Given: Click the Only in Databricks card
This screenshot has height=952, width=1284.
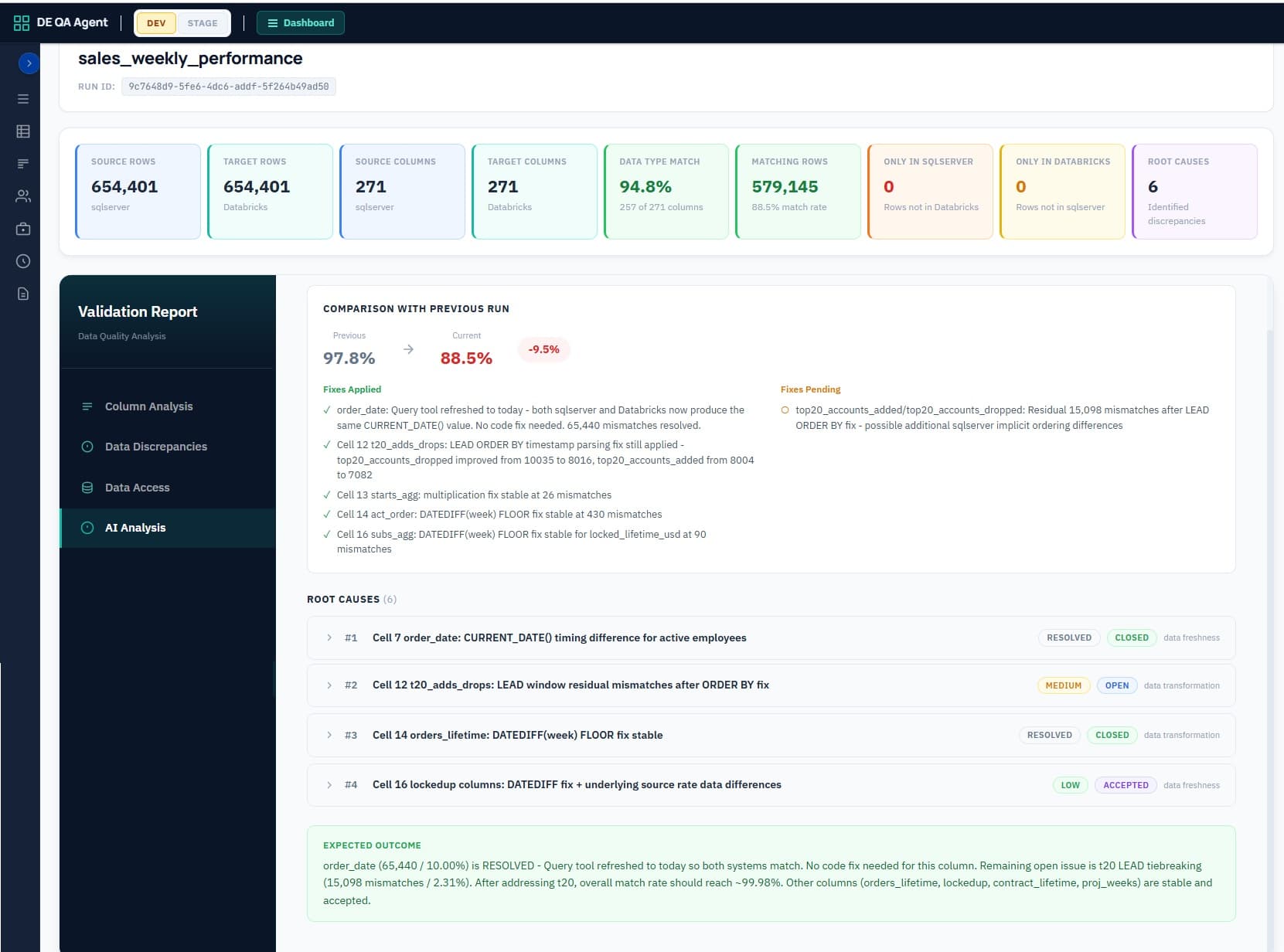Looking at the screenshot, I should click(1062, 192).
